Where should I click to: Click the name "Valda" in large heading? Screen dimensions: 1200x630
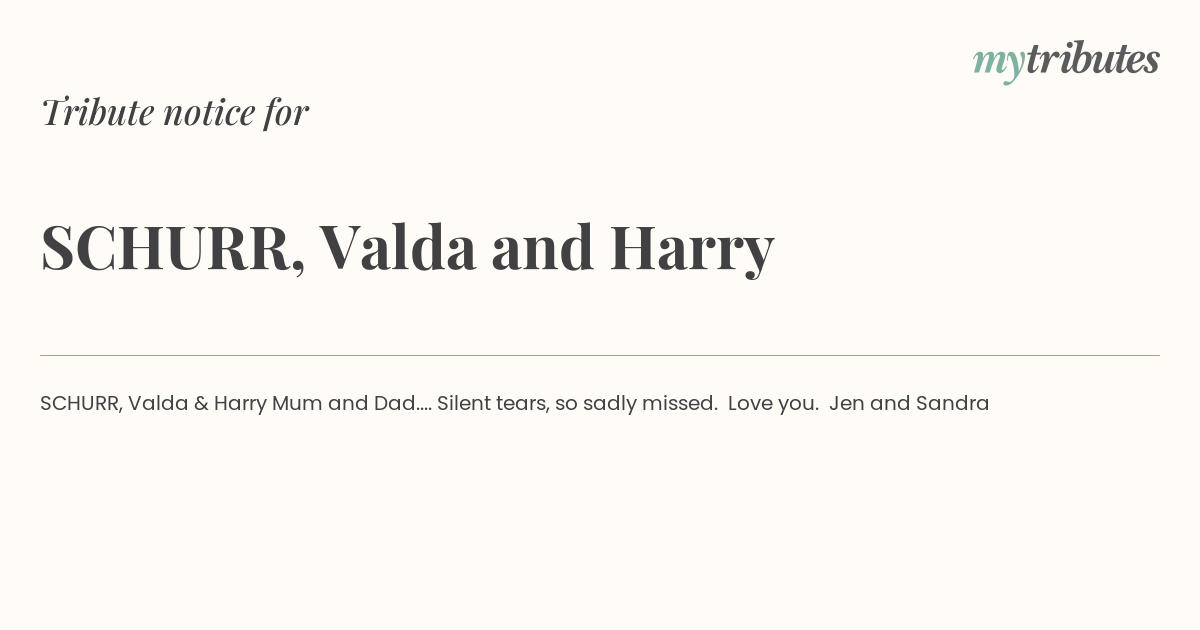tap(398, 247)
